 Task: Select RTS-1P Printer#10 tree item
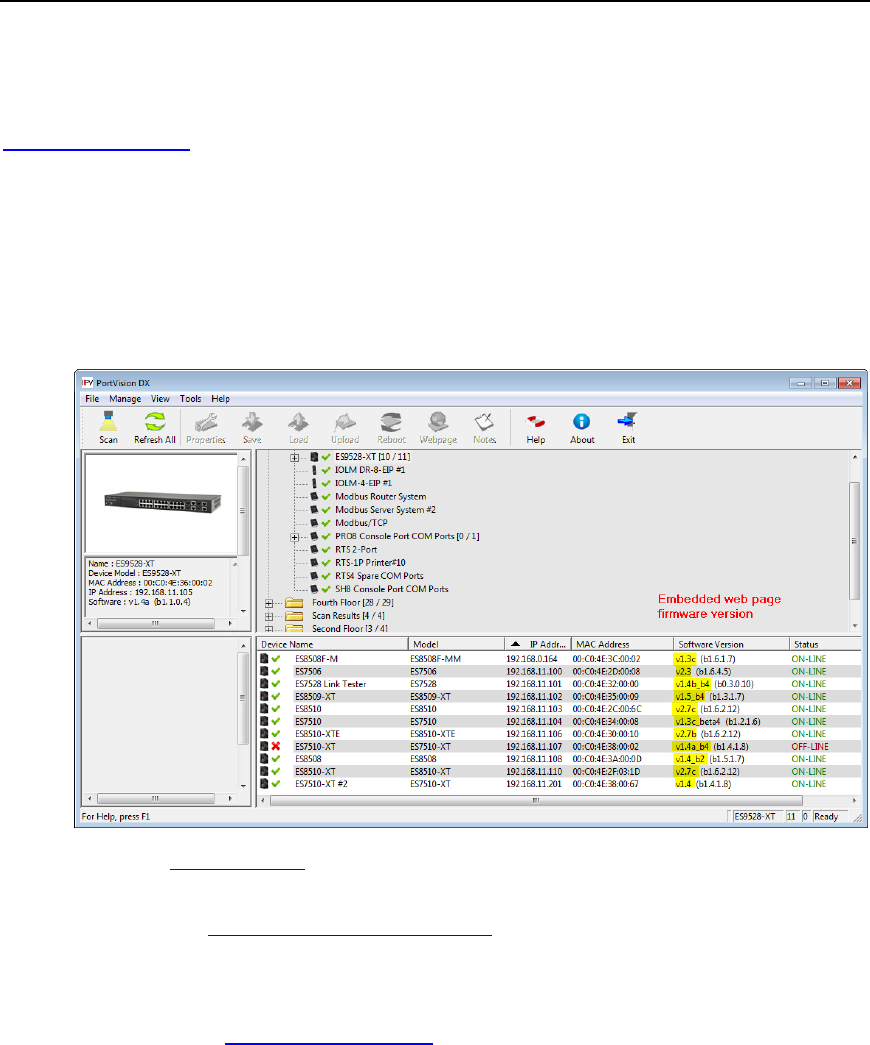(370, 562)
